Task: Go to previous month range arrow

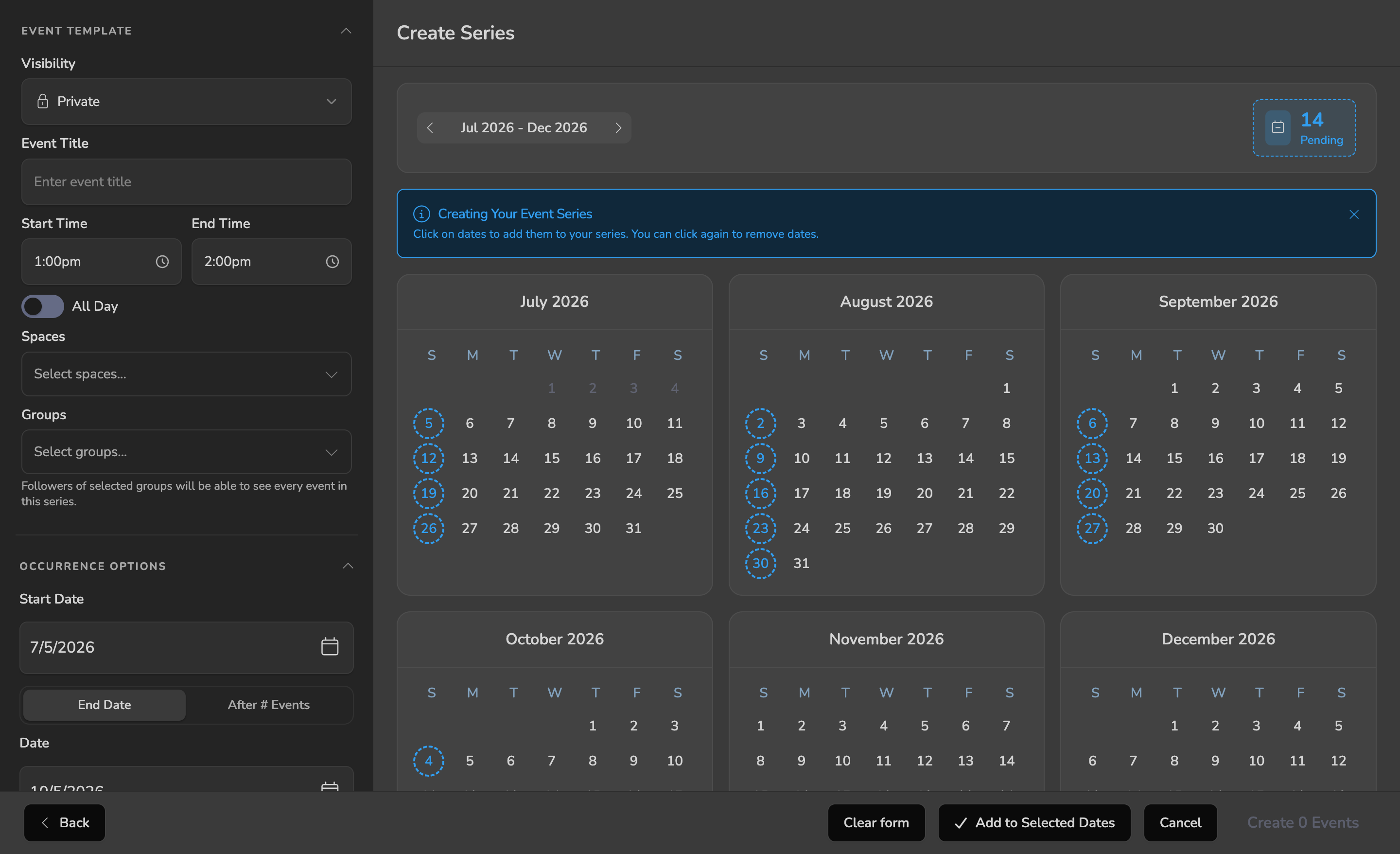Action: (x=430, y=128)
